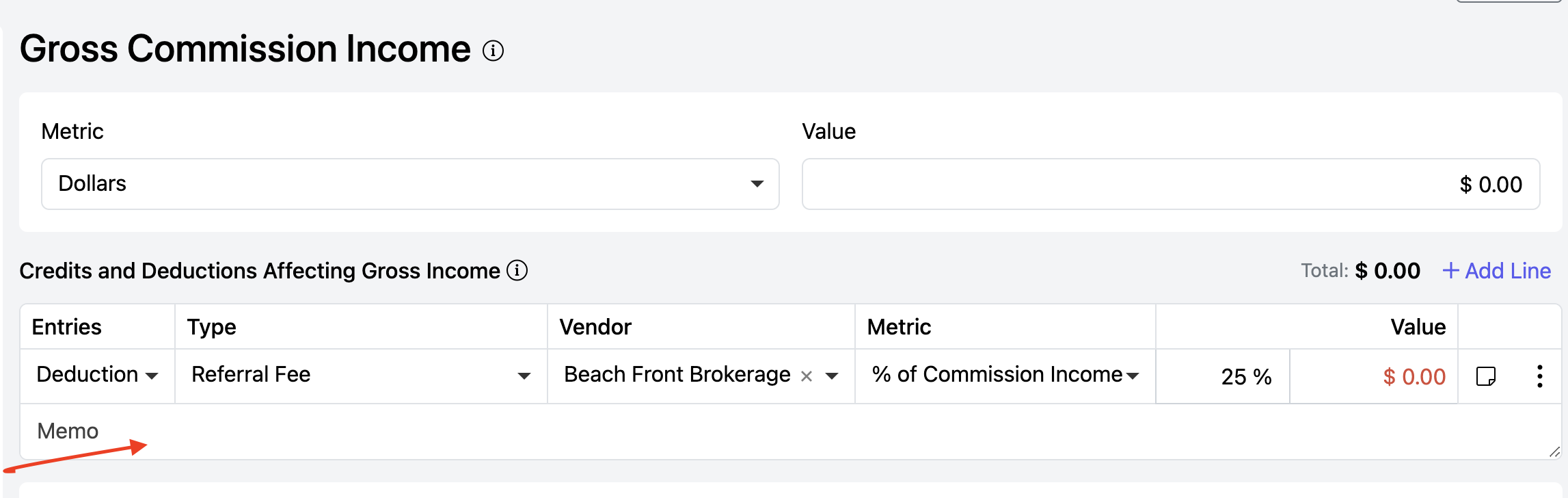This screenshot has height=498, width=1568.
Task: Click info icon next to Credits and Deductions
Action: [517, 271]
